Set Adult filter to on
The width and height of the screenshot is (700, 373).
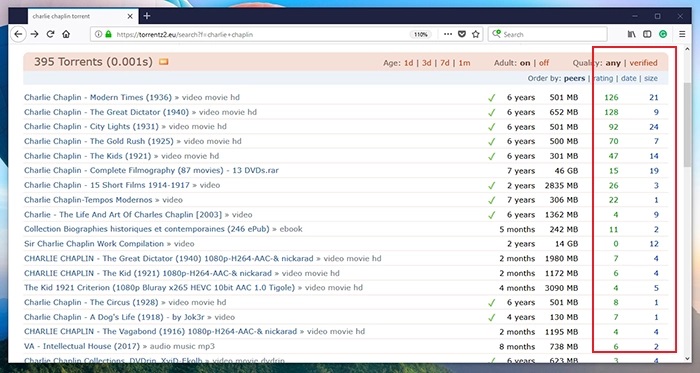click(525, 63)
